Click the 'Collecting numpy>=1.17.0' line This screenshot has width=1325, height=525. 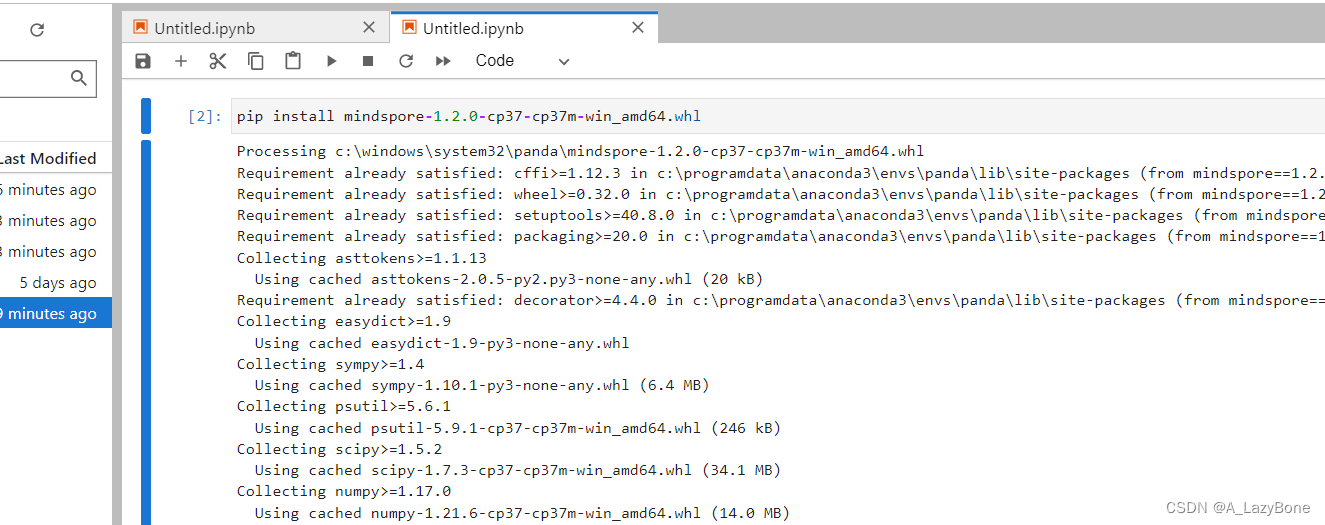click(x=344, y=491)
